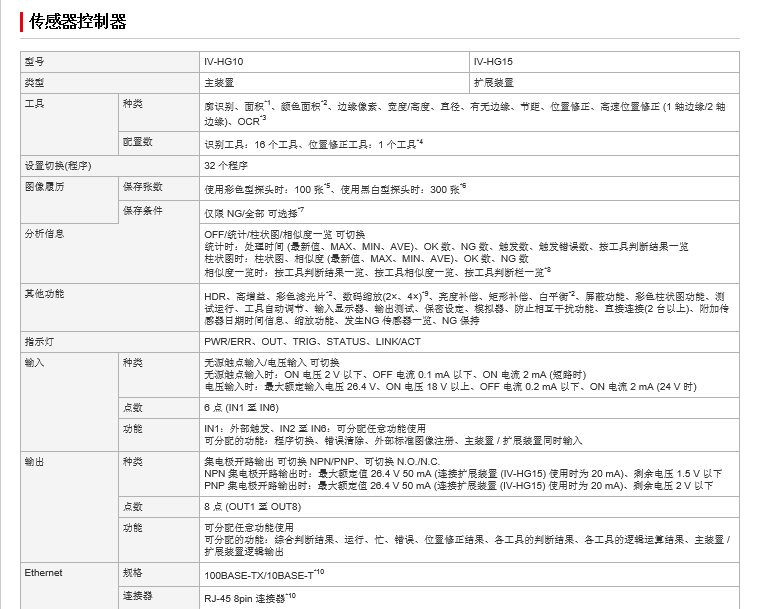The height and width of the screenshot is (609, 760).
Task: Click the Ethernet row label
Action: 43,573
